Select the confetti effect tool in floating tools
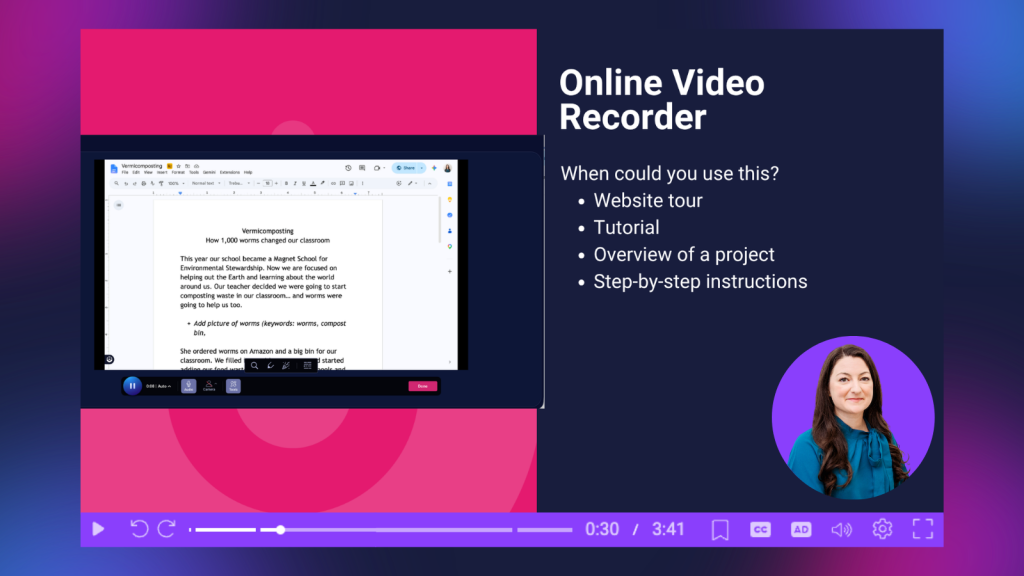1024x576 pixels. point(286,366)
